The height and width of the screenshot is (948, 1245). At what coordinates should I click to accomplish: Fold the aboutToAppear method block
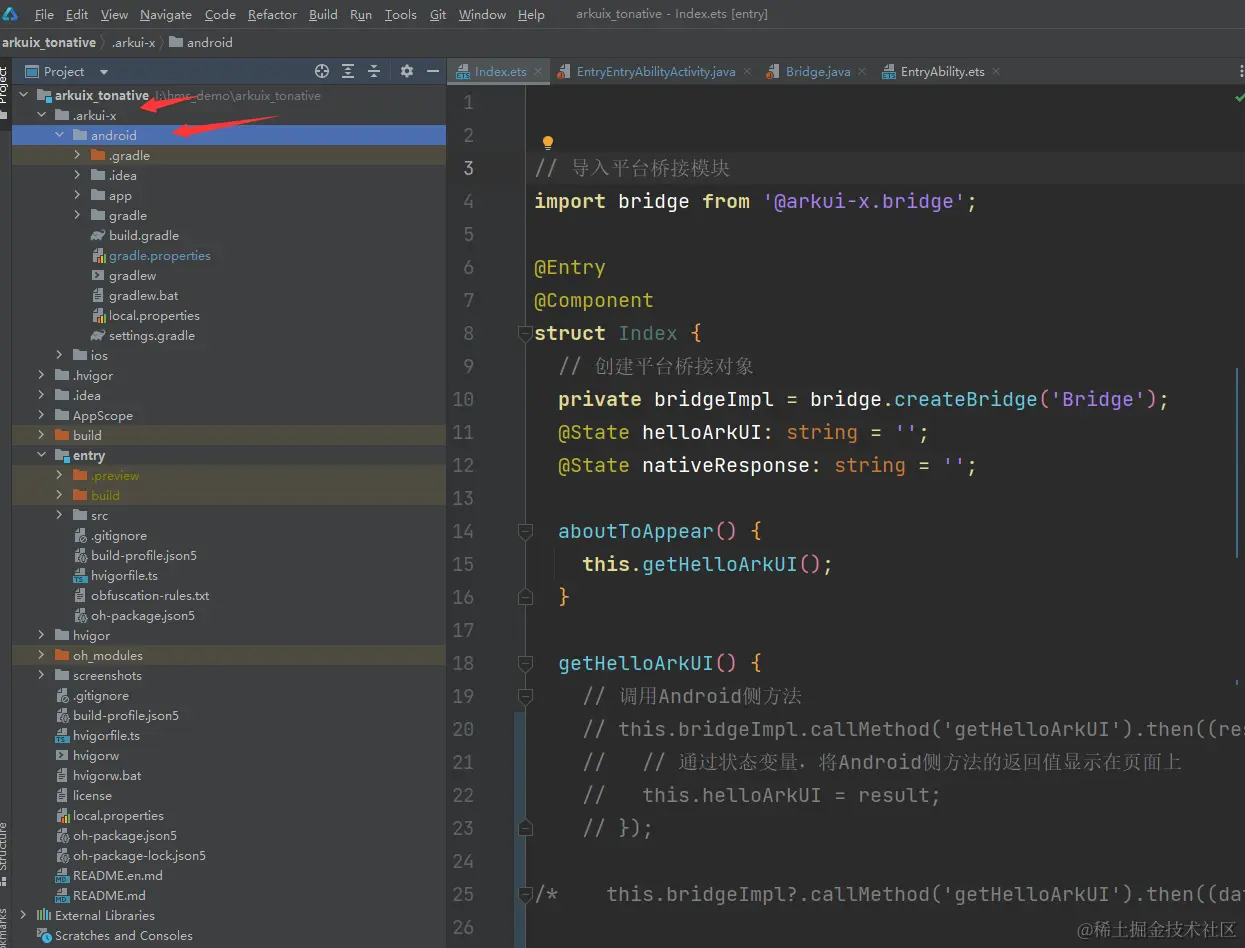[x=525, y=531]
